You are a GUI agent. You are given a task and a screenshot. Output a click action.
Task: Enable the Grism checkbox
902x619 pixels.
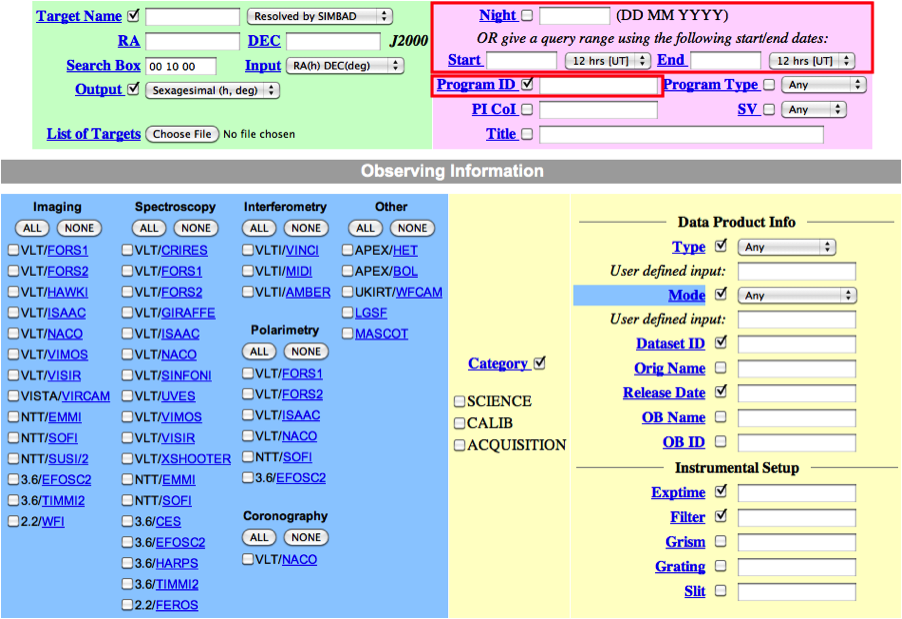click(x=721, y=542)
